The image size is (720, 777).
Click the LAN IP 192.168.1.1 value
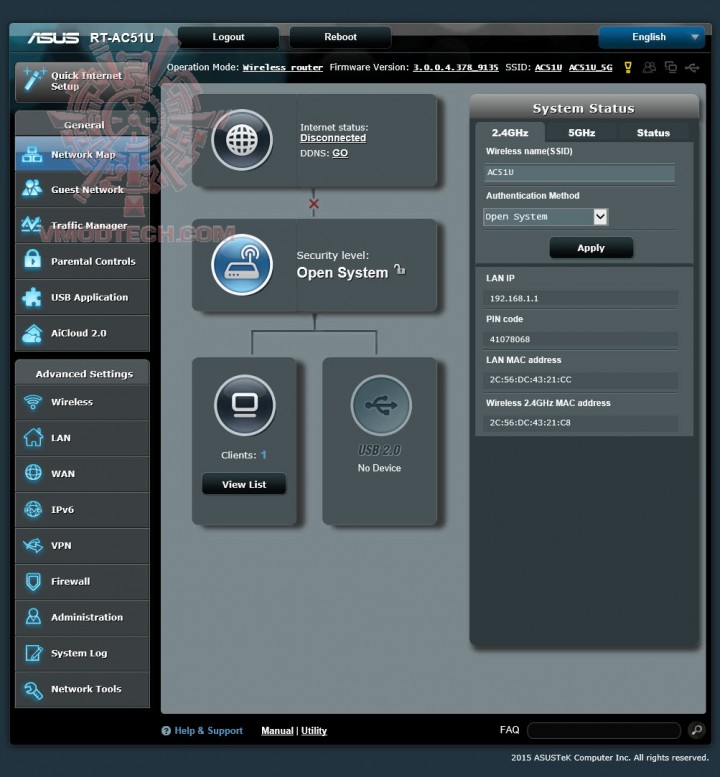pyautogui.click(x=514, y=298)
